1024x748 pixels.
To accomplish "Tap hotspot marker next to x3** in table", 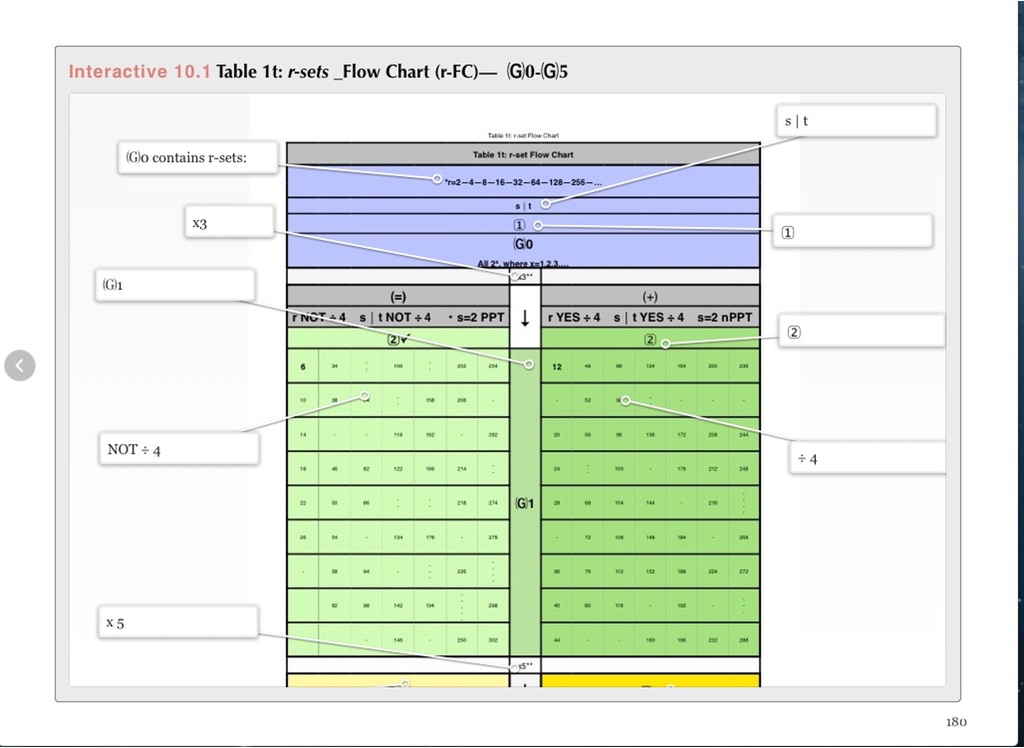I will coord(514,276).
